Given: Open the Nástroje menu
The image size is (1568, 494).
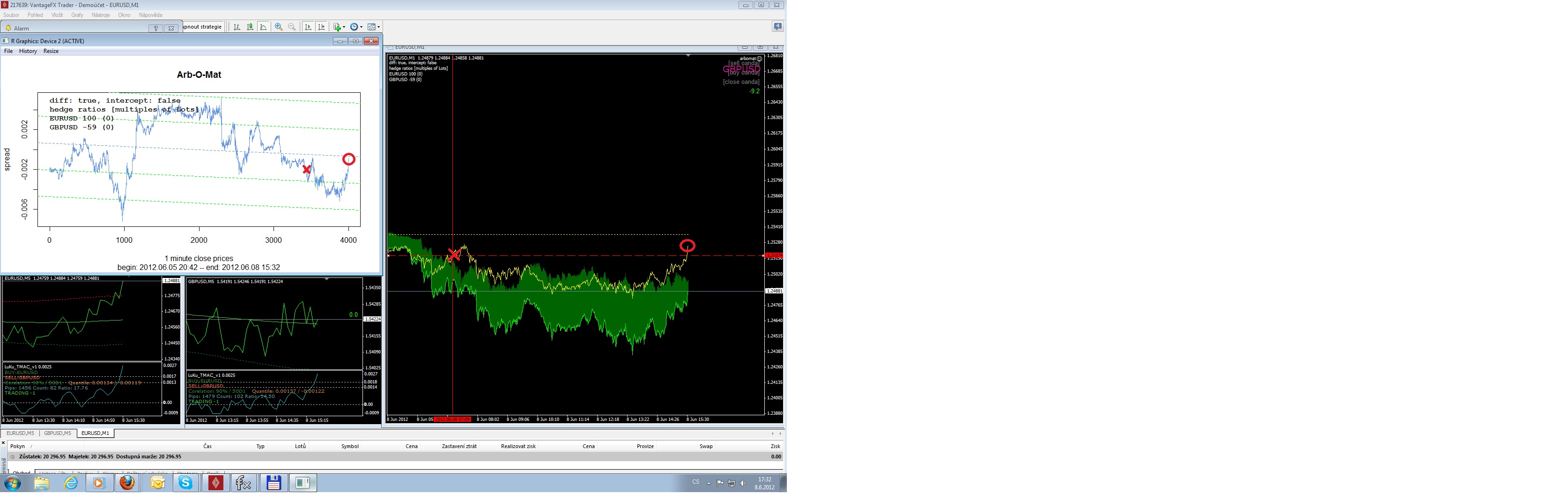Looking at the screenshot, I should point(100,15).
